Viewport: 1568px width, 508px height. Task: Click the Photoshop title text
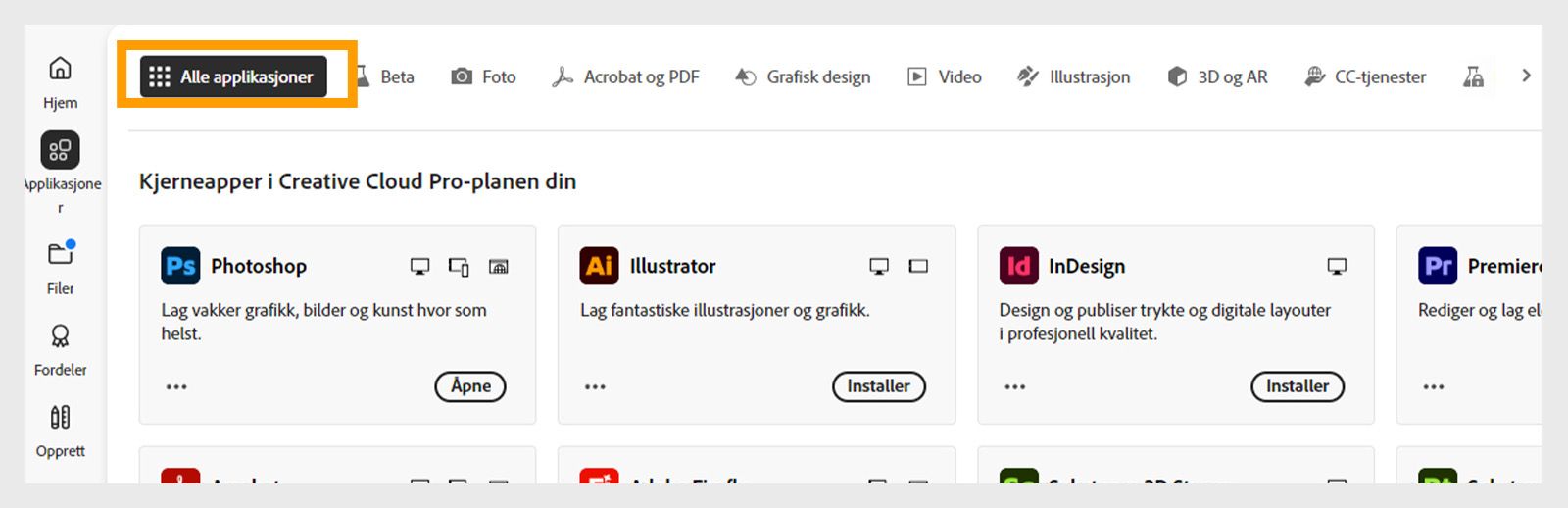point(259,266)
